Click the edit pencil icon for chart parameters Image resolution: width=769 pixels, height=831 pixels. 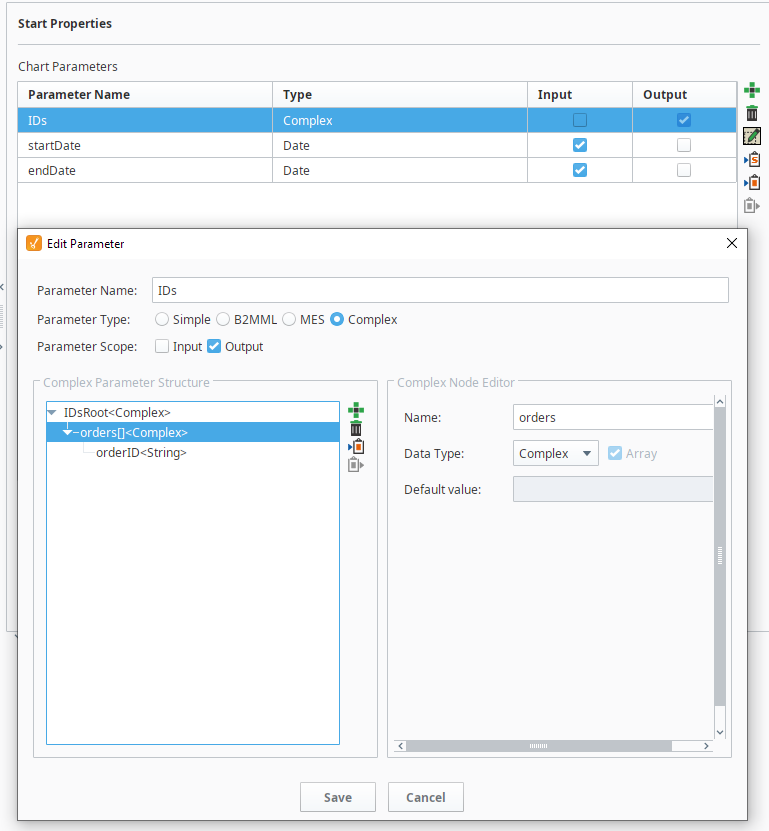click(752, 136)
